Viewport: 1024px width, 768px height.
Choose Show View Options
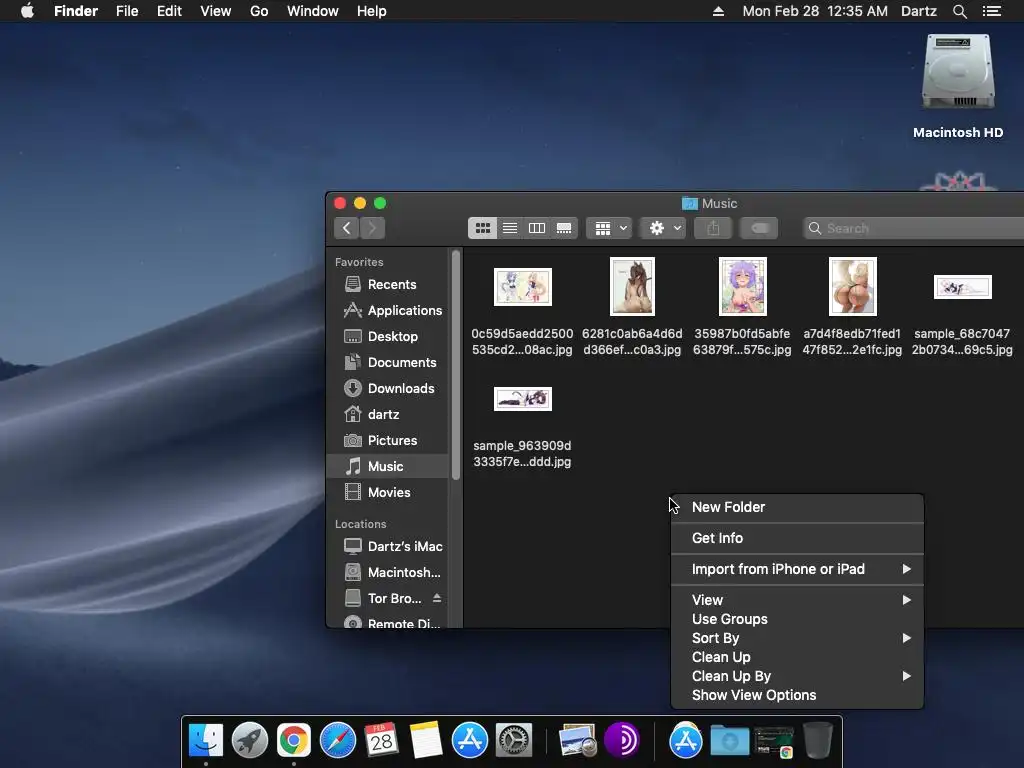click(797, 695)
